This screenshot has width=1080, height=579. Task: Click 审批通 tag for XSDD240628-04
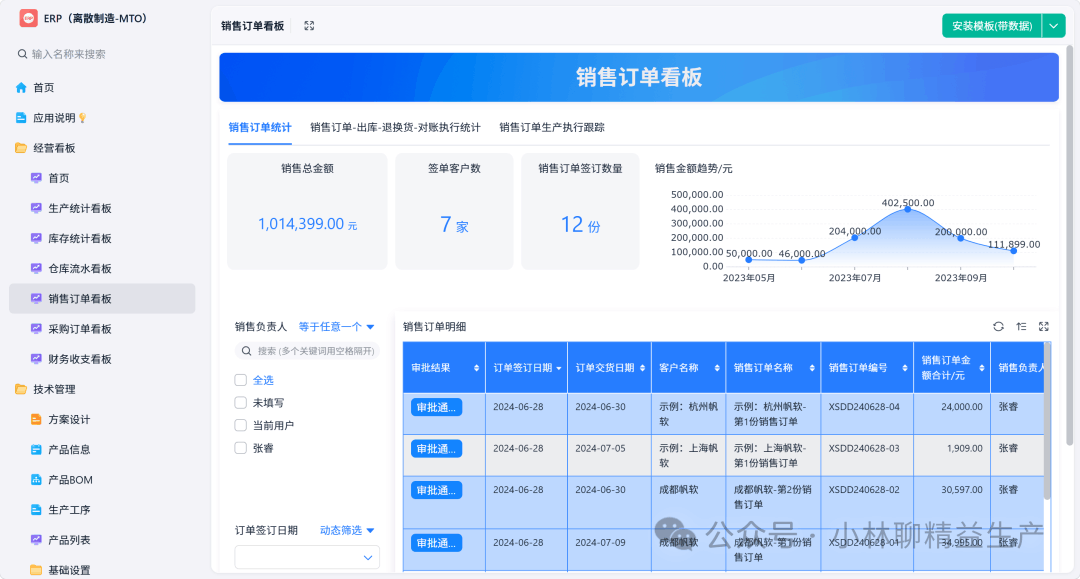click(437, 408)
